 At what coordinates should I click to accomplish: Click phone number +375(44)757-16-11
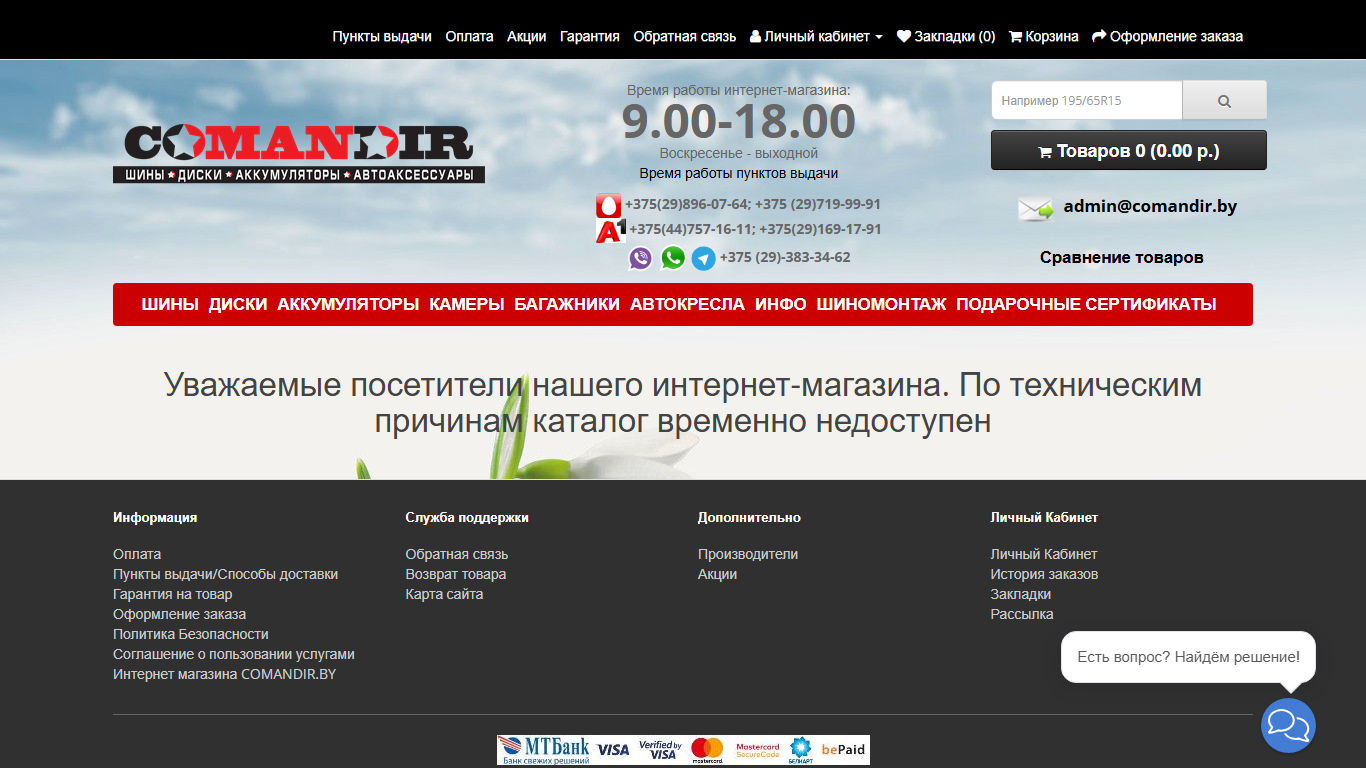pyautogui.click(x=692, y=229)
